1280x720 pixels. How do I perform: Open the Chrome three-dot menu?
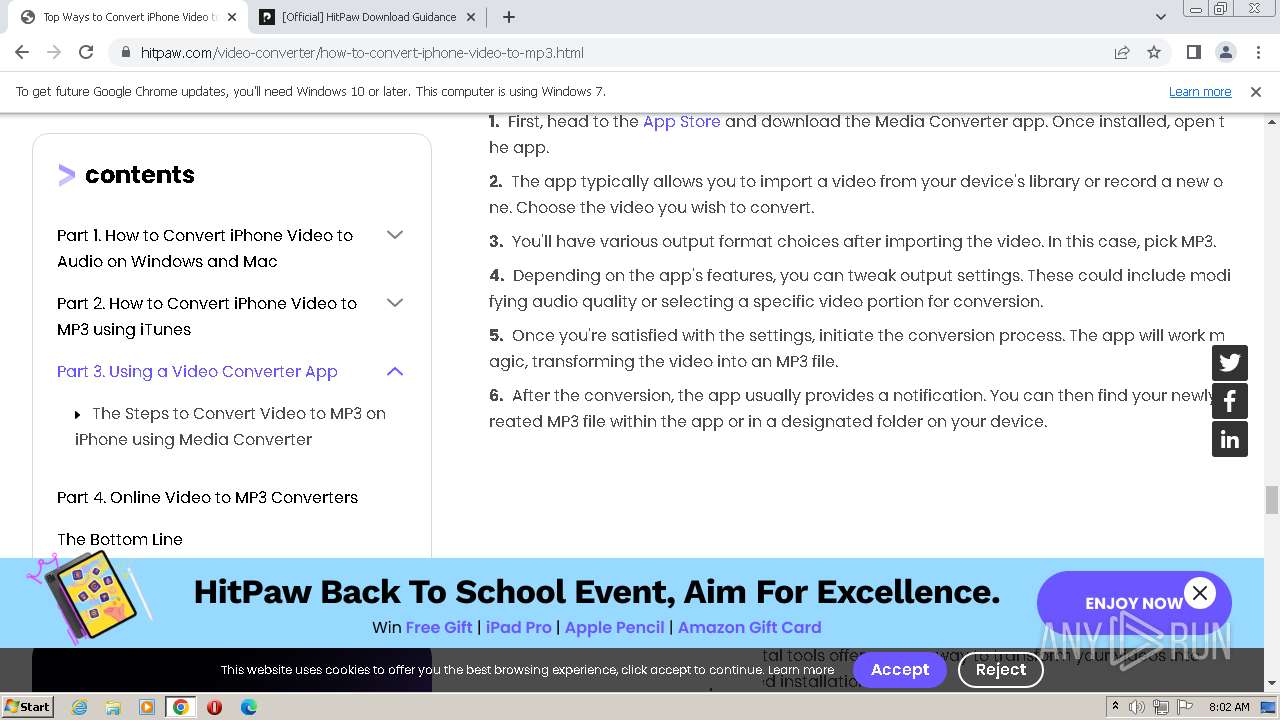coord(1257,52)
